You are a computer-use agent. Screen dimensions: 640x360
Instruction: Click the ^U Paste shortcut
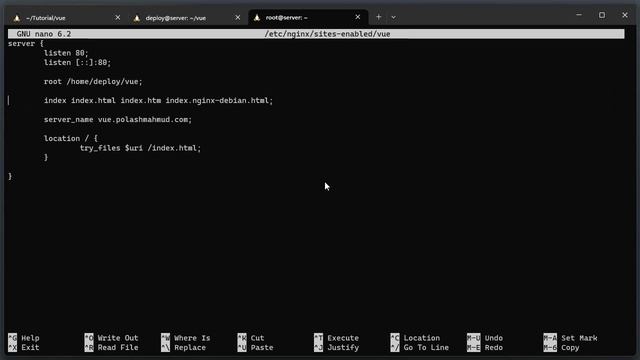coord(255,347)
